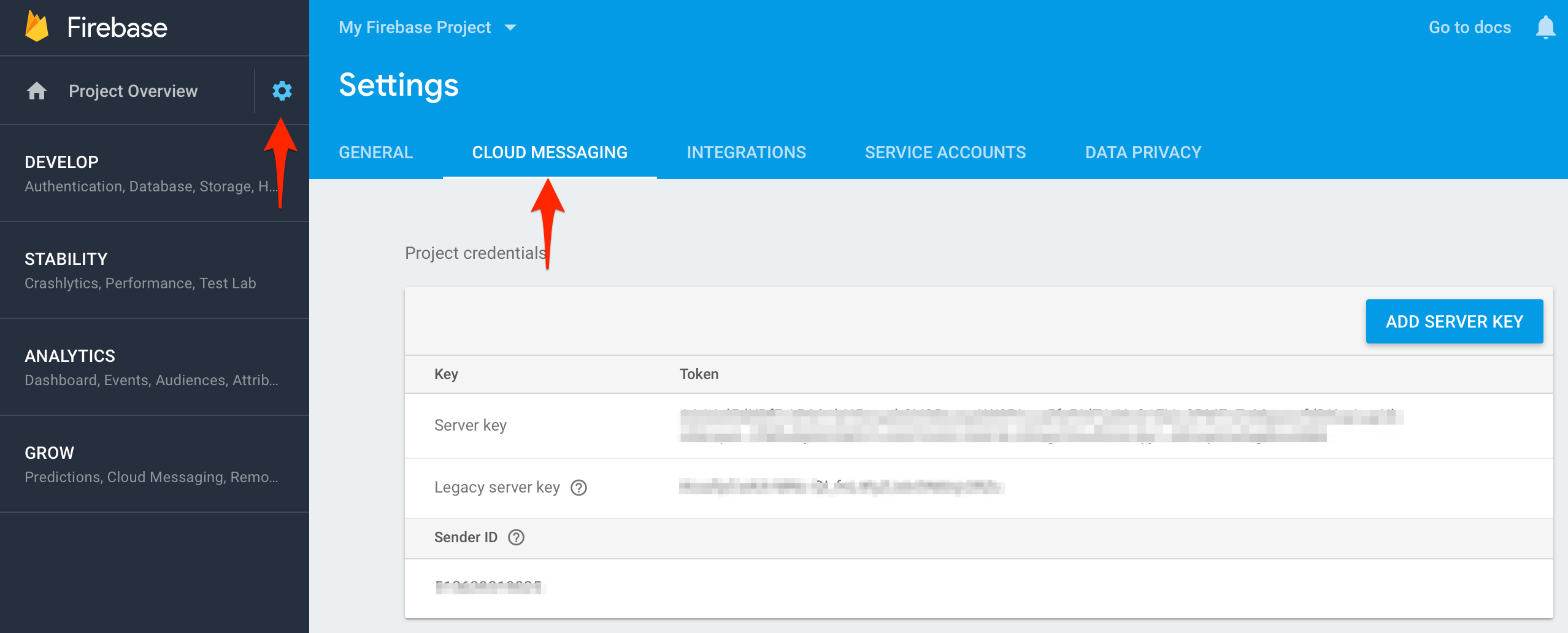This screenshot has width=1568, height=633.
Task: Expand the My Firebase Project dropdown
Action: click(510, 28)
